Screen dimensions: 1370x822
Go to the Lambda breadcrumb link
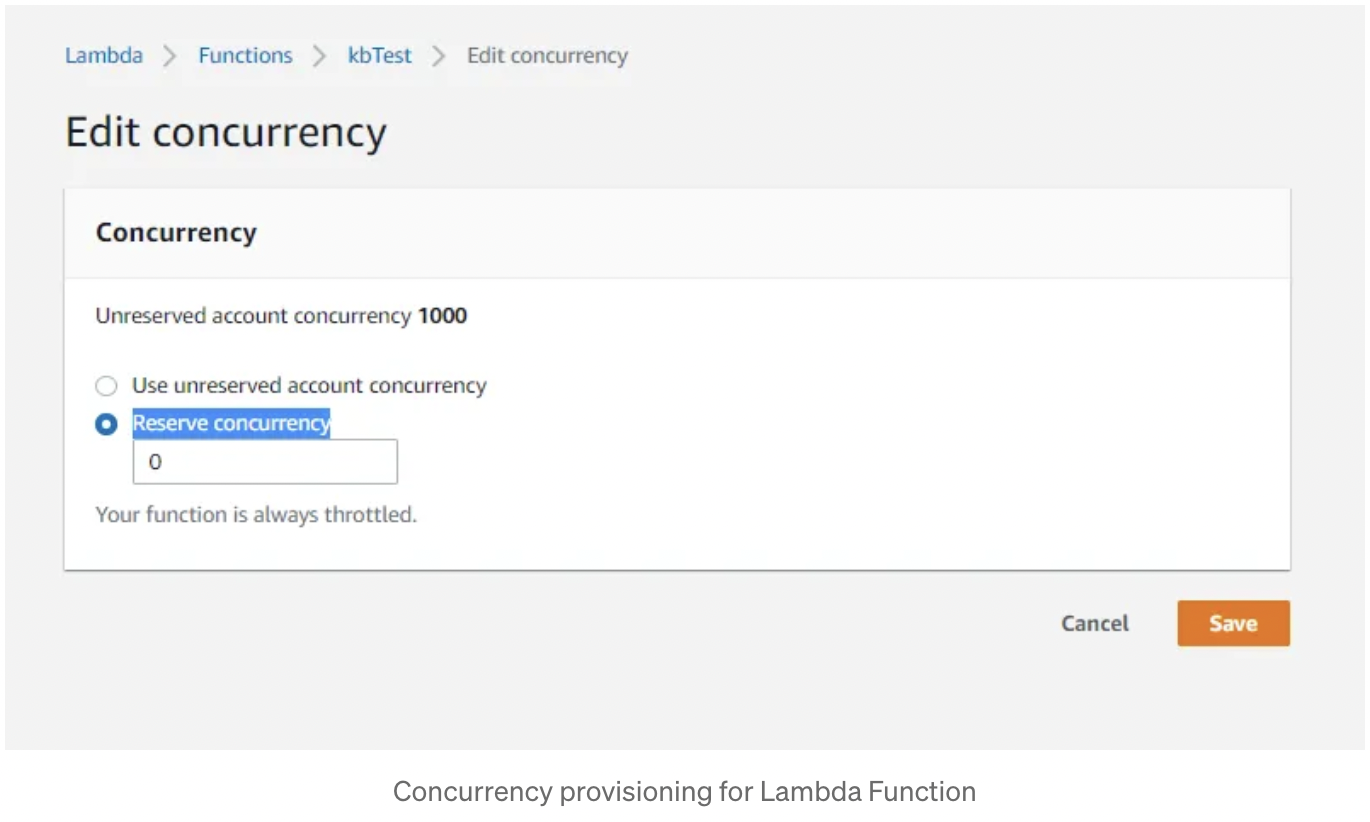(x=104, y=56)
